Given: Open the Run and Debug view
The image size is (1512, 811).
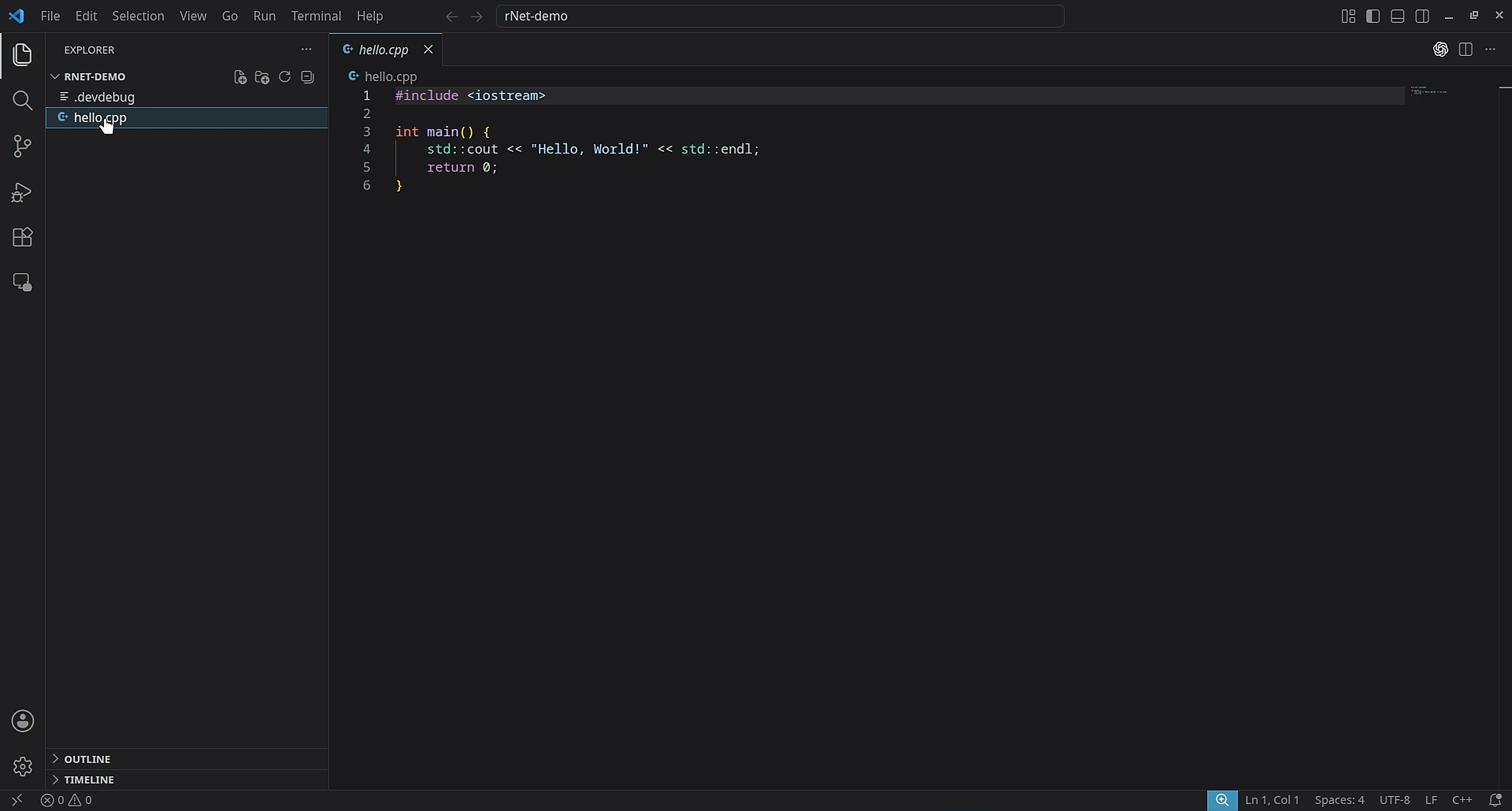Looking at the screenshot, I should (22, 192).
